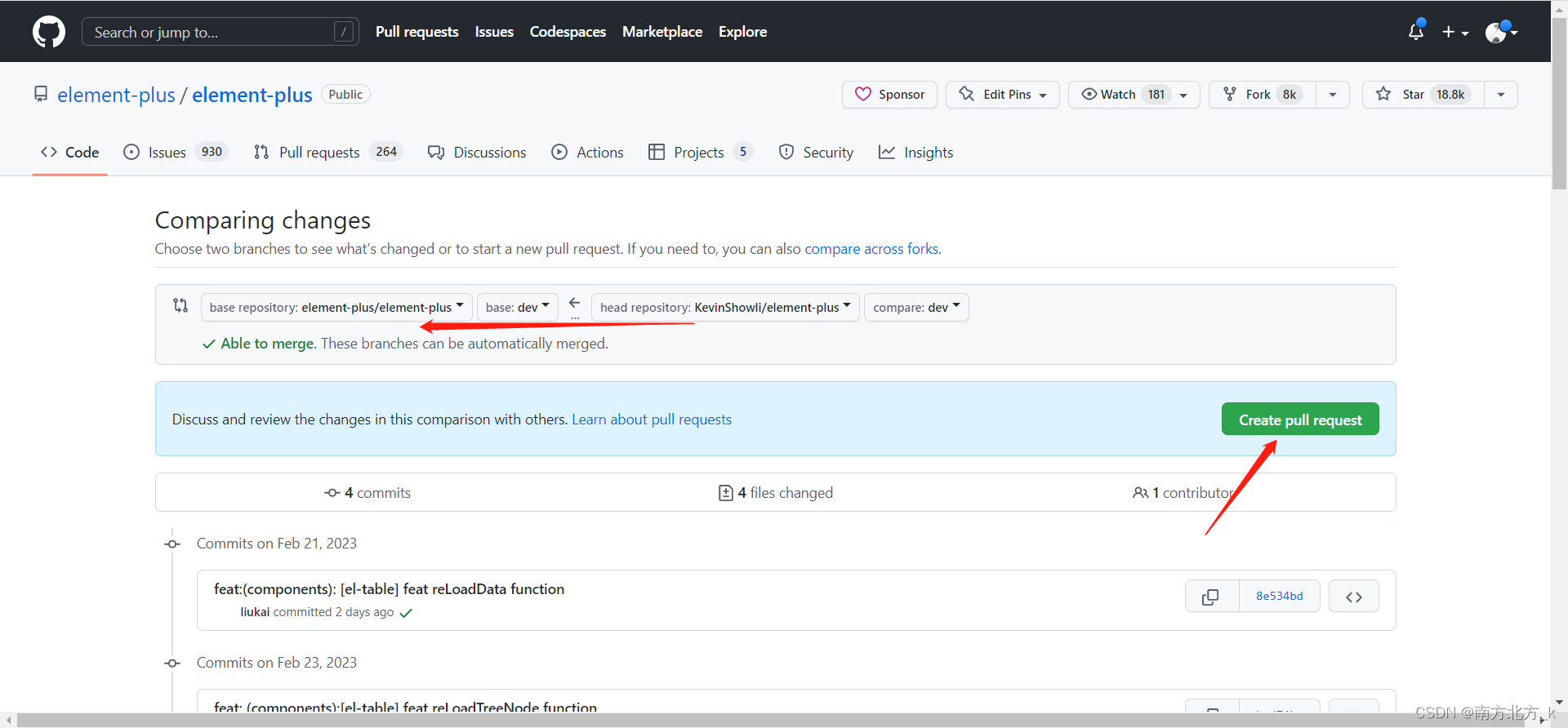The width and height of the screenshot is (1568, 728).
Task: Open Explore in top navigation
Action: 742,32
